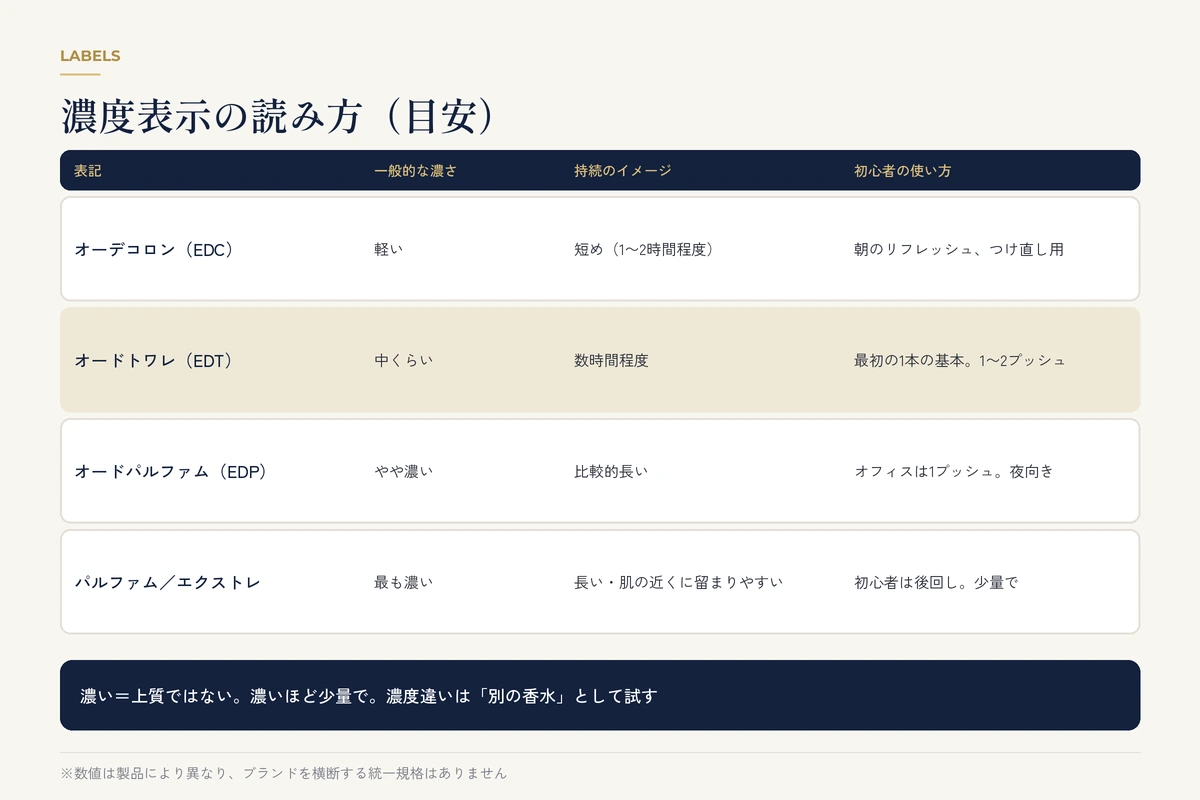
Task: Click the 最も濃い cell
Action: click(x=404, y=582)
